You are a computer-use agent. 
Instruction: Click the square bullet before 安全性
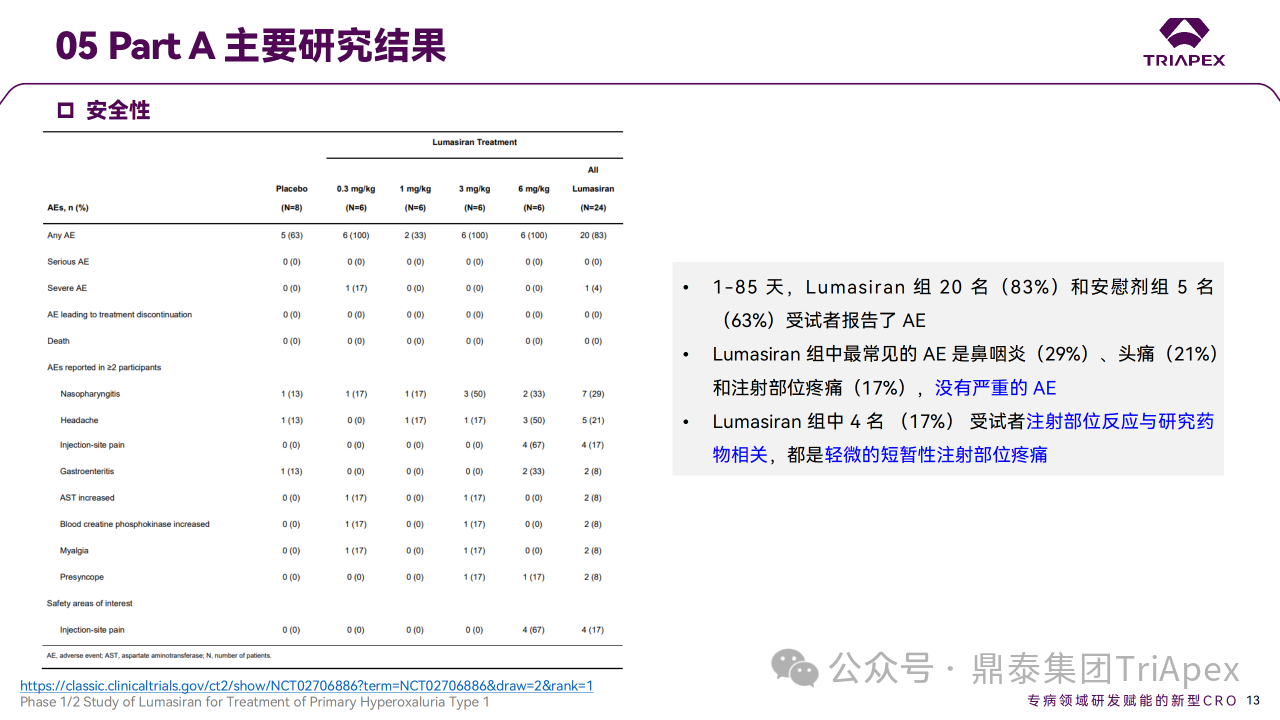66,111
